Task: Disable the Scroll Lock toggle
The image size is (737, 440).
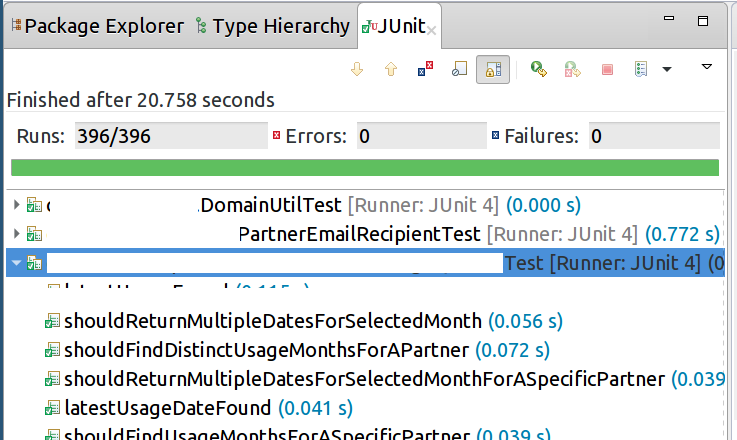Action: pos(492,69)
